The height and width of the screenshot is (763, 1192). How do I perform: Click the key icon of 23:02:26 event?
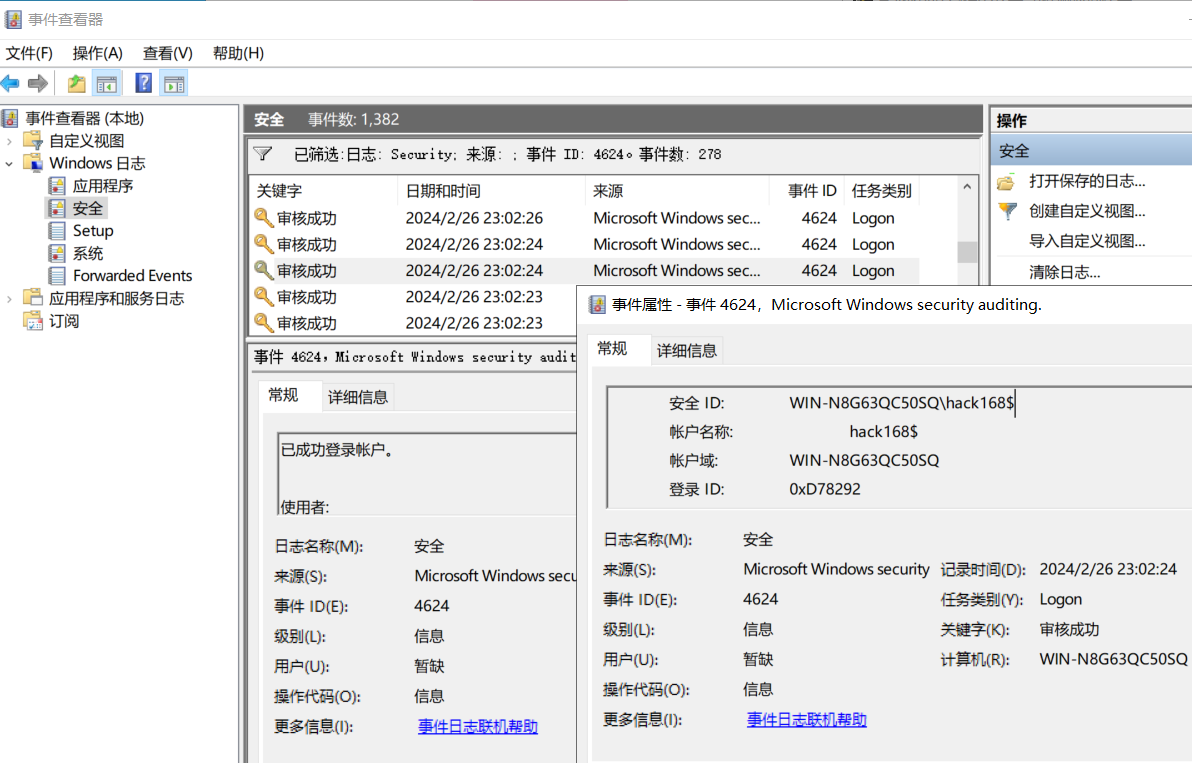(264, 218)
